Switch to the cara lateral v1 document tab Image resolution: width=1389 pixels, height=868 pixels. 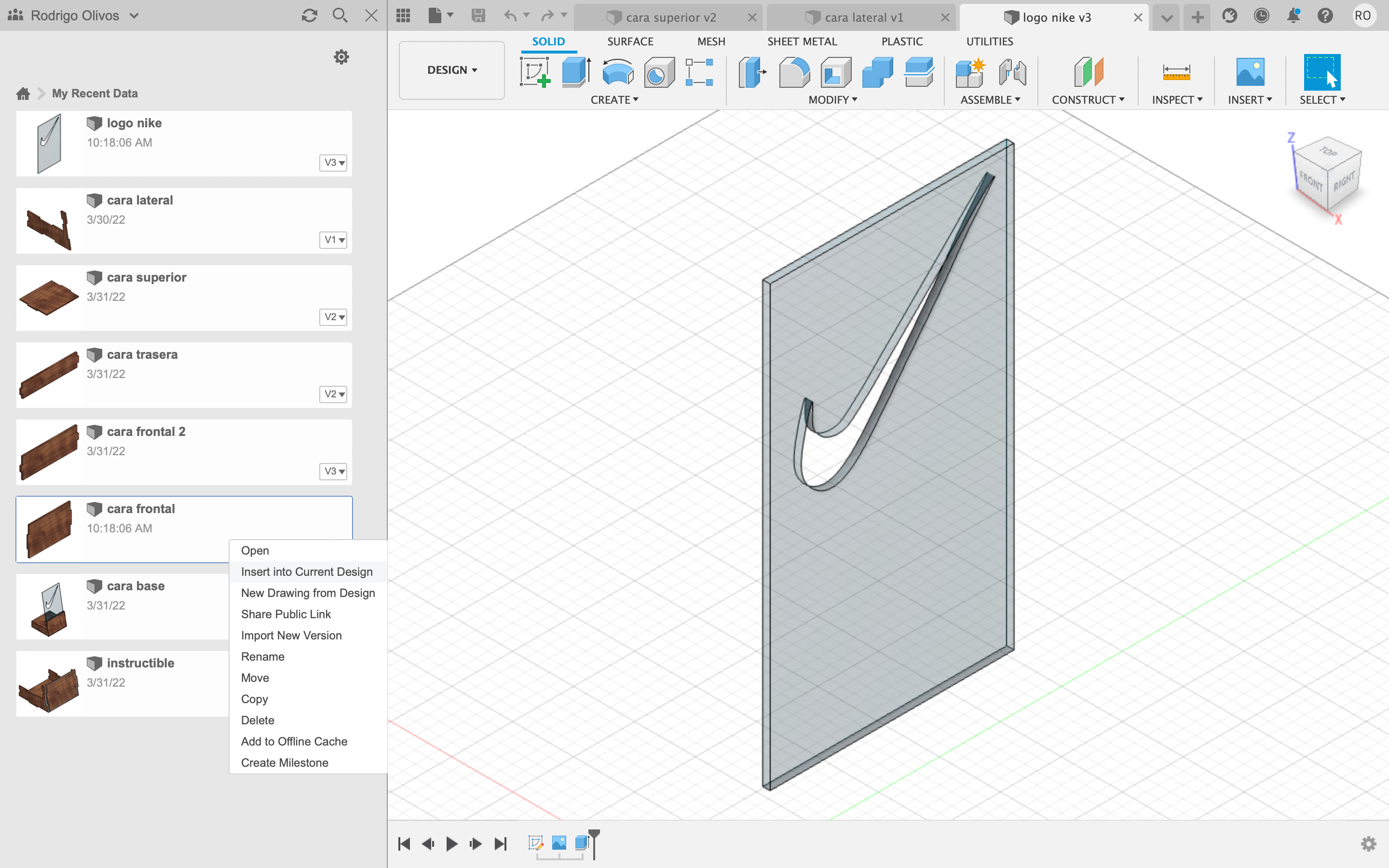click(x=863, y=17)
